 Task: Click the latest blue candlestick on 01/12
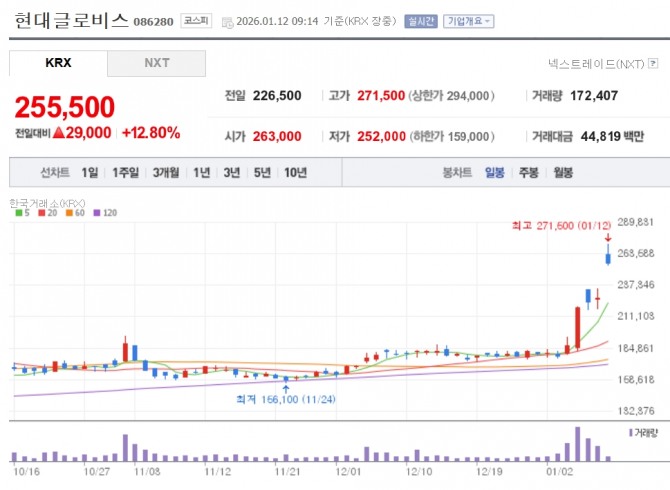click(608, 258)
